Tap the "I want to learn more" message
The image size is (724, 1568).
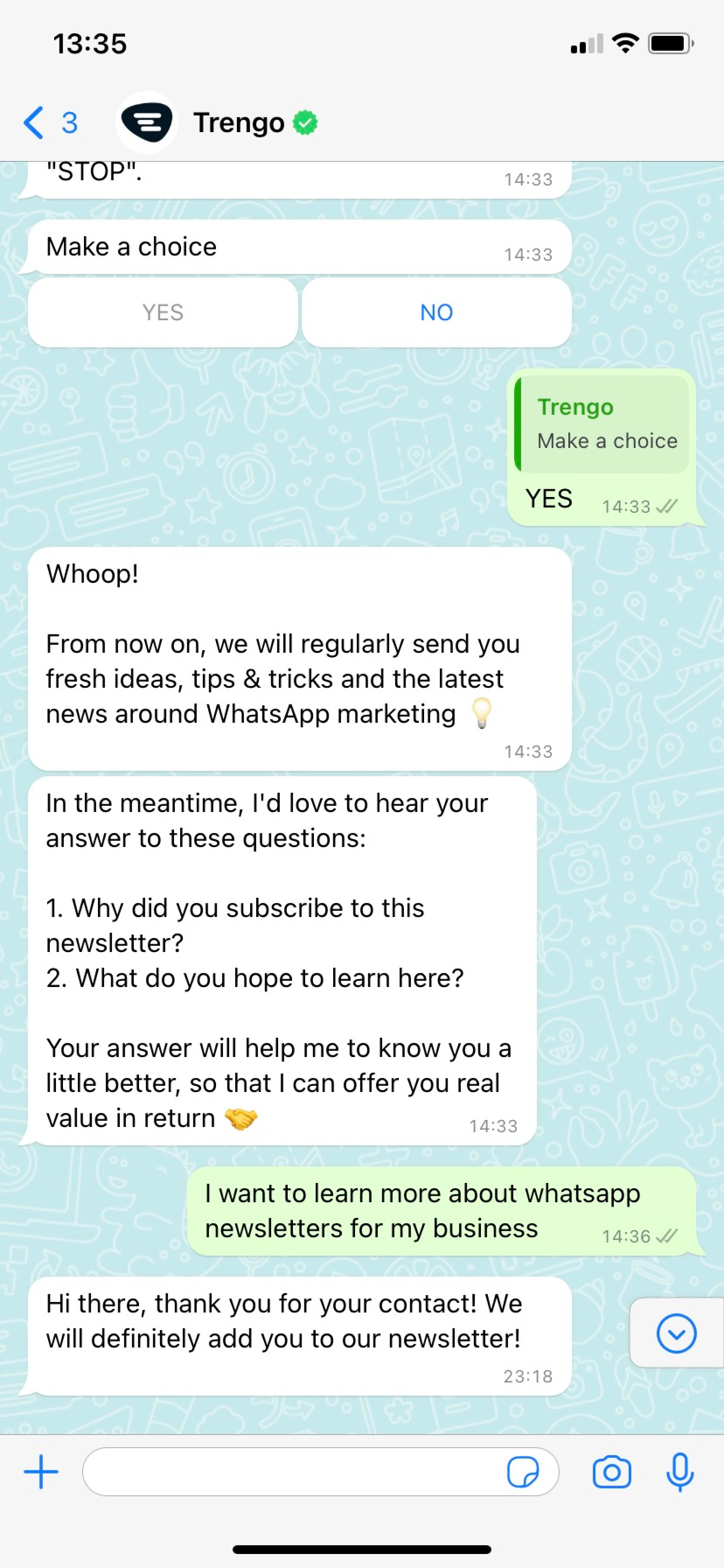[x=441, y=1211]
